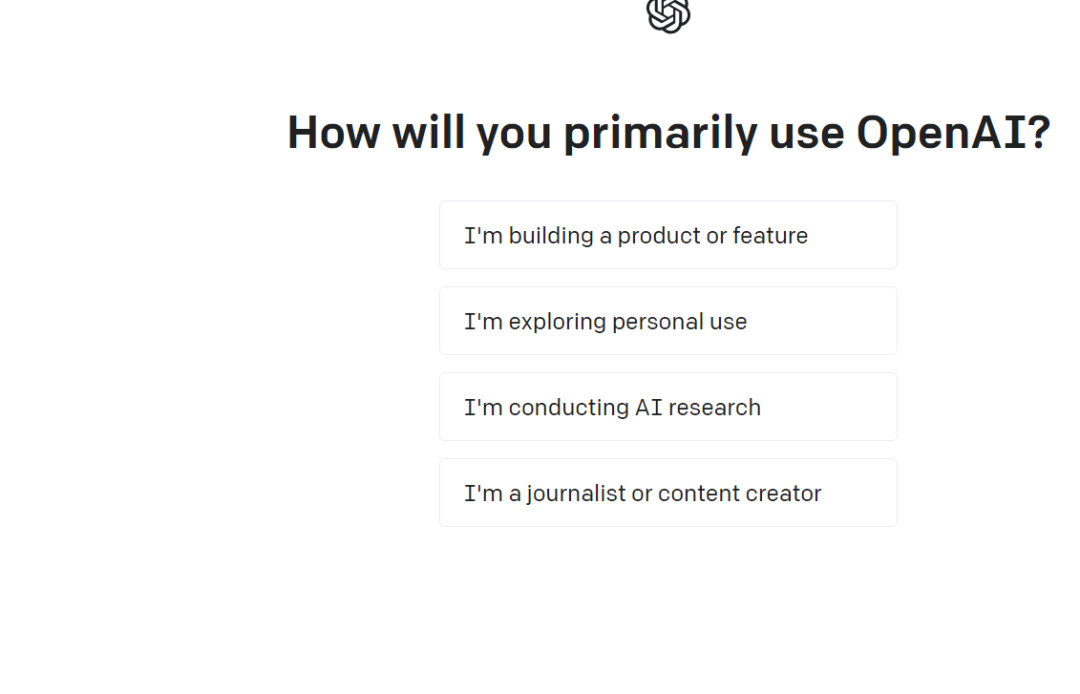This screenshot has width=1080, height=694.
Task: Pick "I'm conducting AI research" option
Action: [x=668, y=407]
